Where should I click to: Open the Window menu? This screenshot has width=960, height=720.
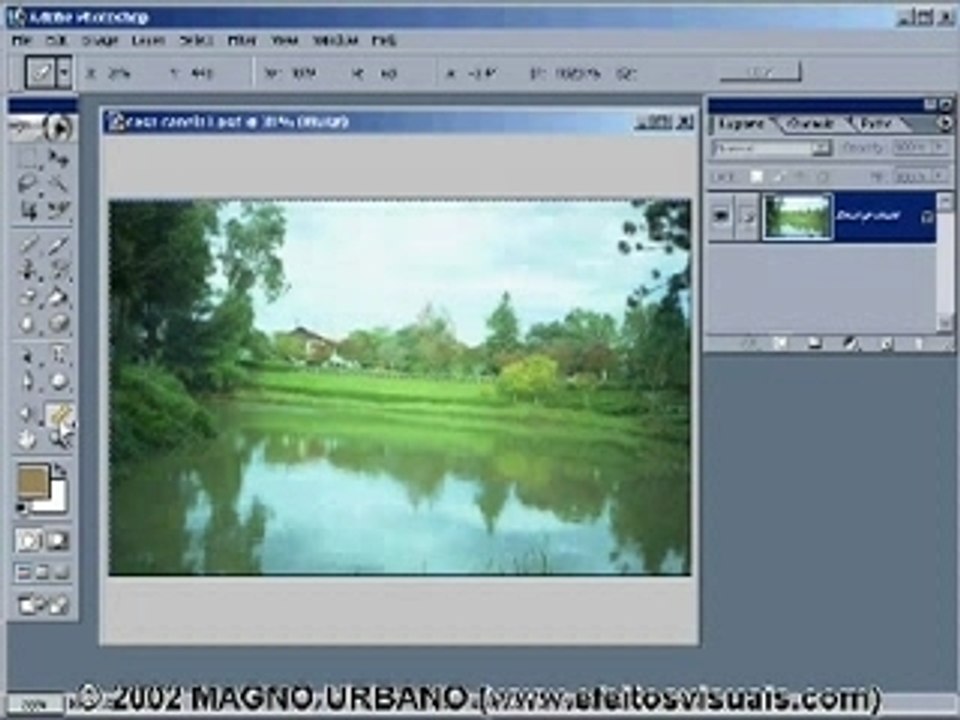click(335, 40)
